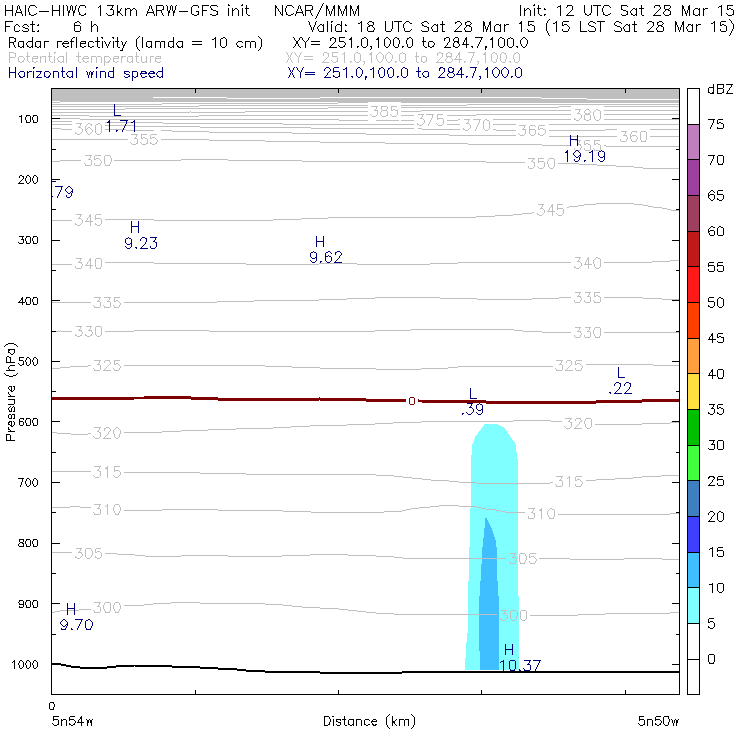Image resolution: width=740 pixels, height=740 pixels.
Task: Click the 65-70 dBZ purple colorbar segment
Action: pos(693,177)
